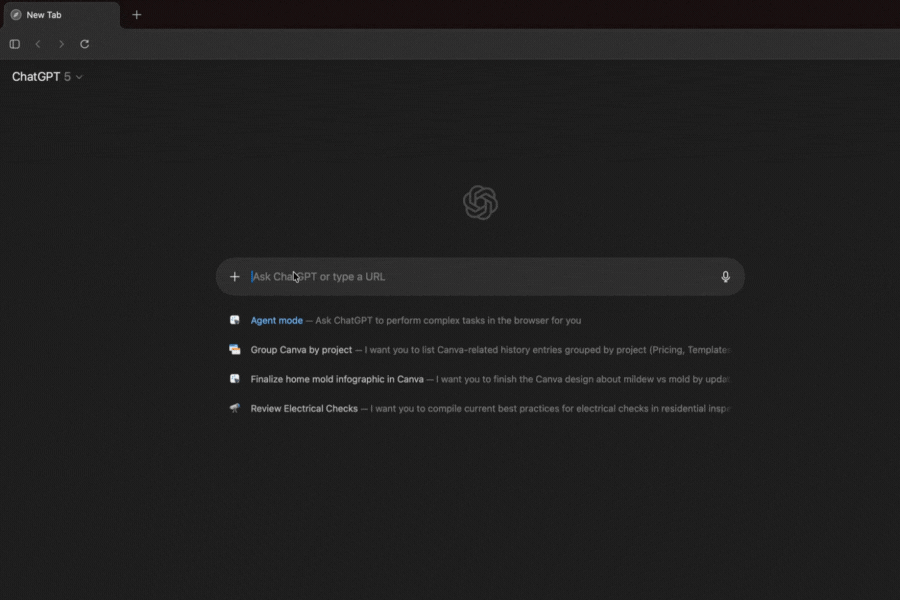Click the centered OpenAI logo
This screenshot has height=600, width=900.
pyautogui.click(x=480, y=203)
